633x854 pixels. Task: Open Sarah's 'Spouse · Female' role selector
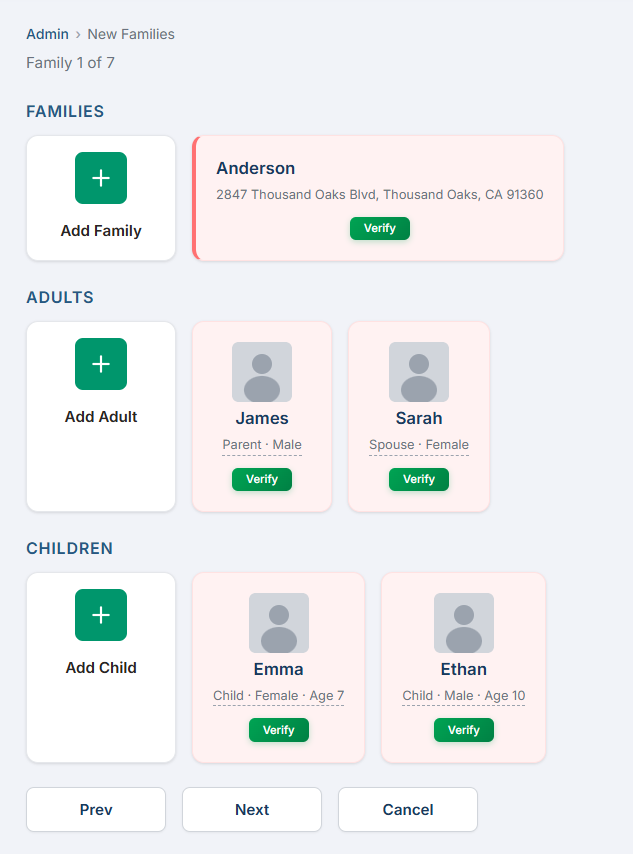click(x=418, y=444)
